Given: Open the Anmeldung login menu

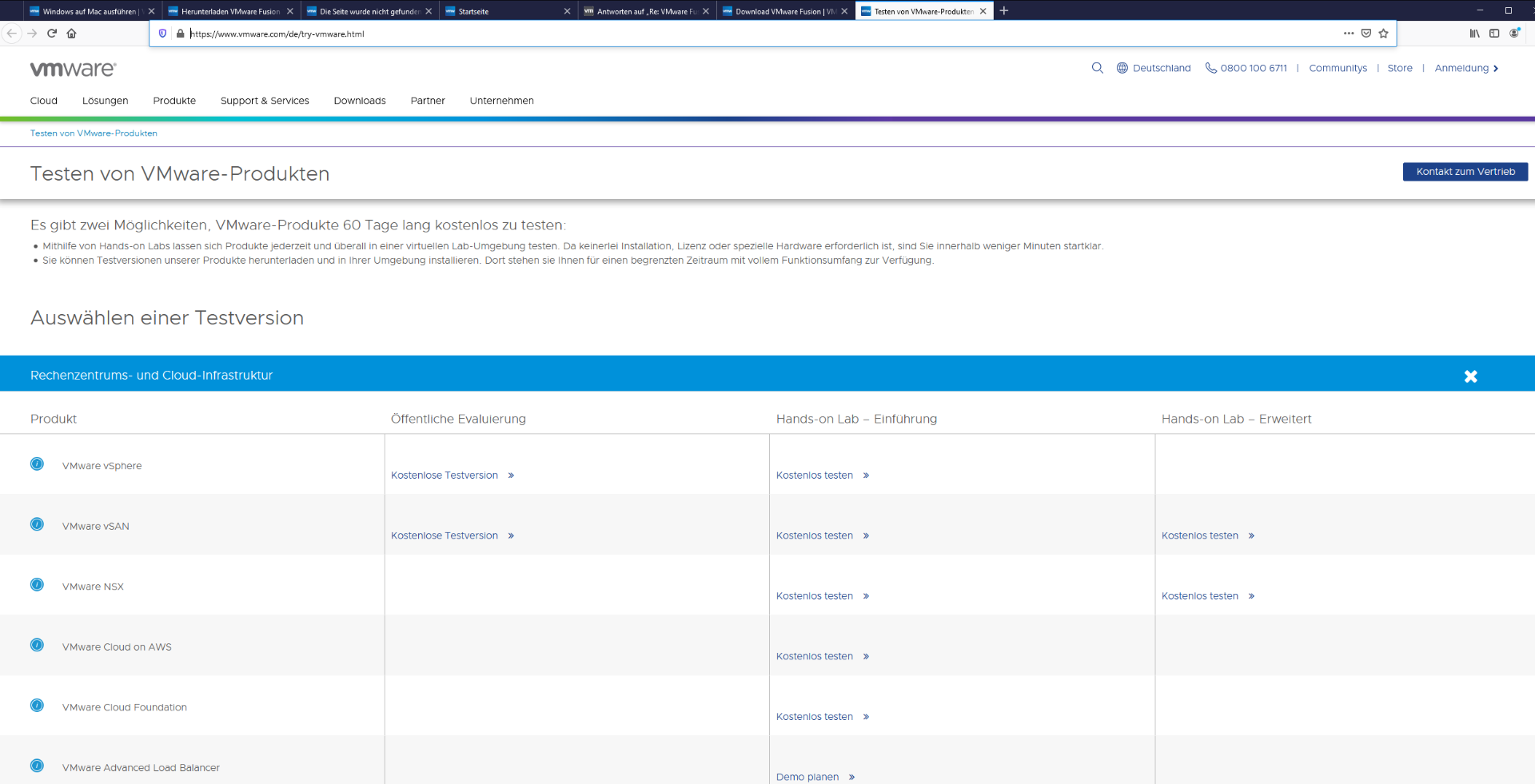Looking at the screenshot, I should coord(1466,68).
